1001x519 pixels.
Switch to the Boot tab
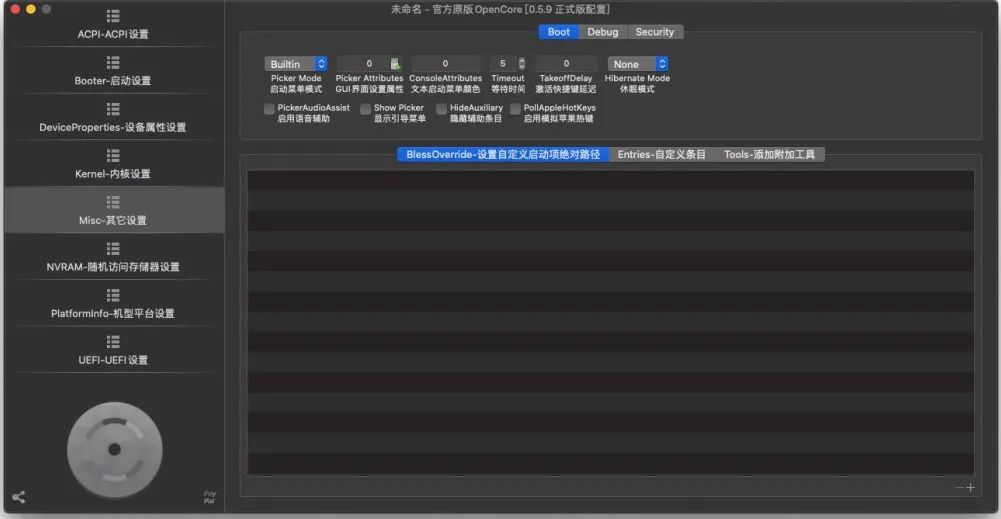click(x=559, y=32)
